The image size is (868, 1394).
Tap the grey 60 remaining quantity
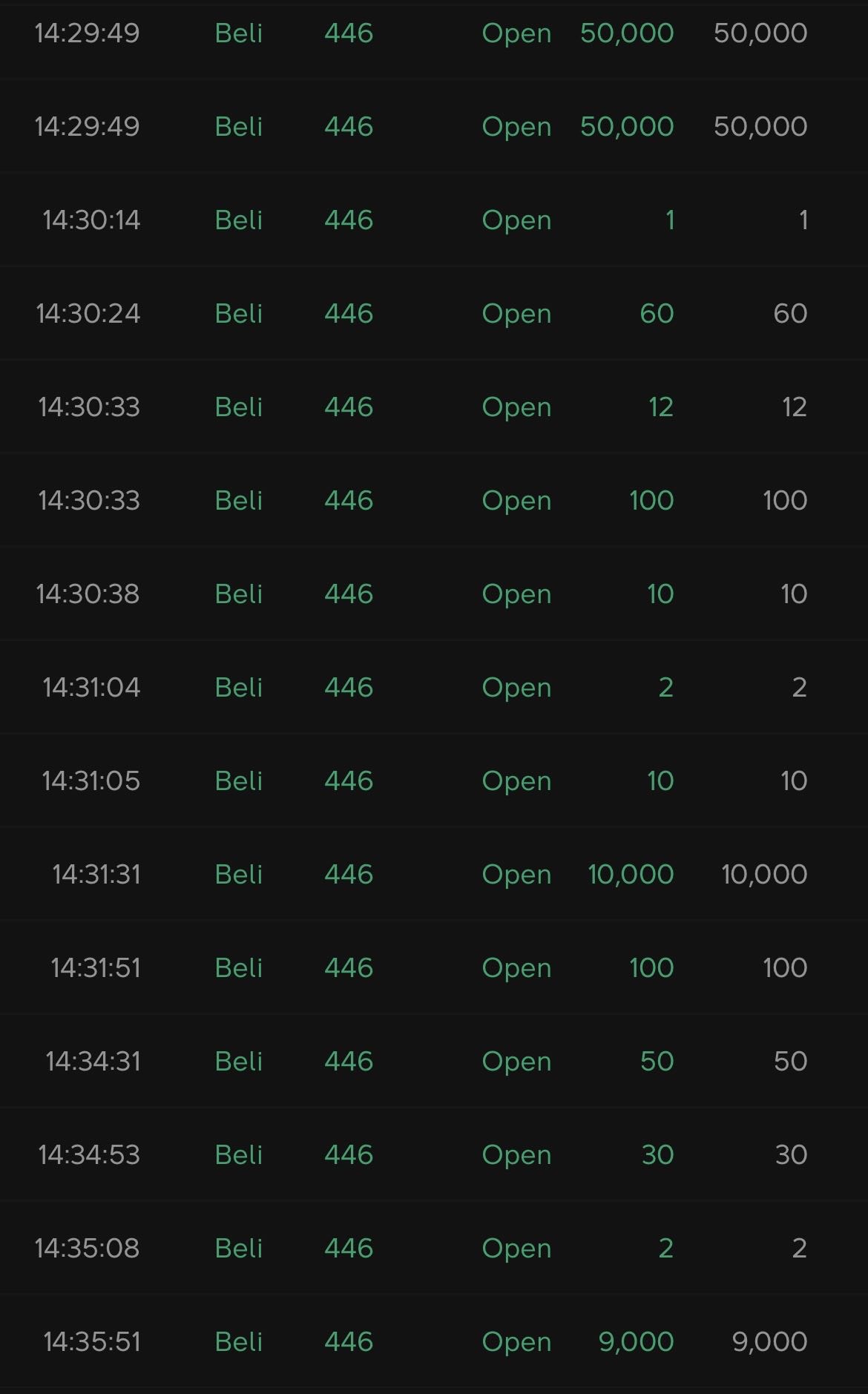[x=790, y=314]
